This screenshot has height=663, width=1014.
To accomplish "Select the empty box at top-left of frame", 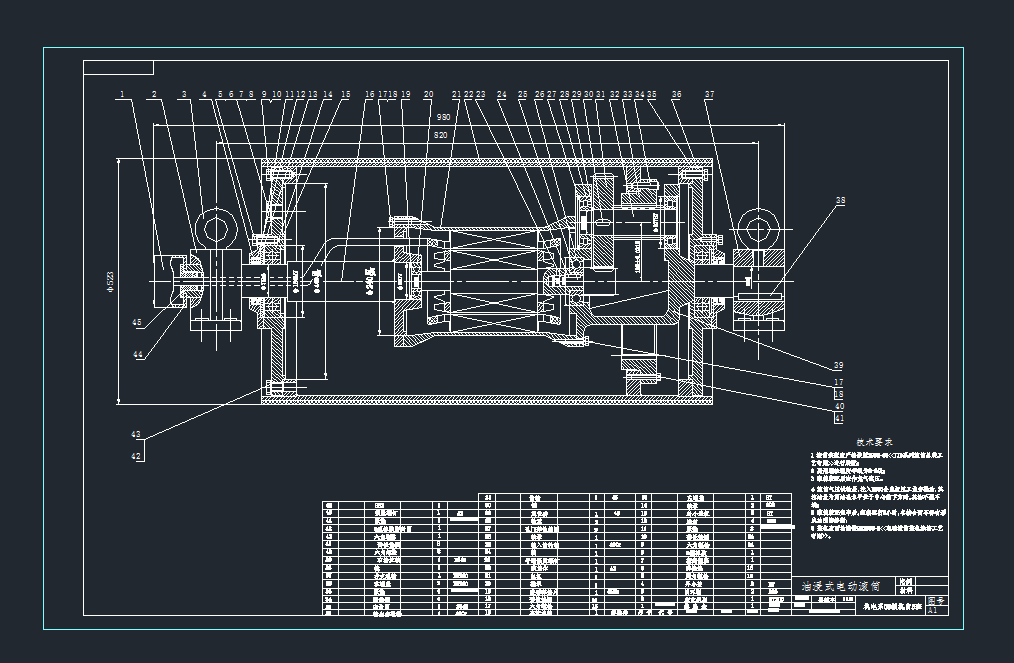I will click(118, 68).
